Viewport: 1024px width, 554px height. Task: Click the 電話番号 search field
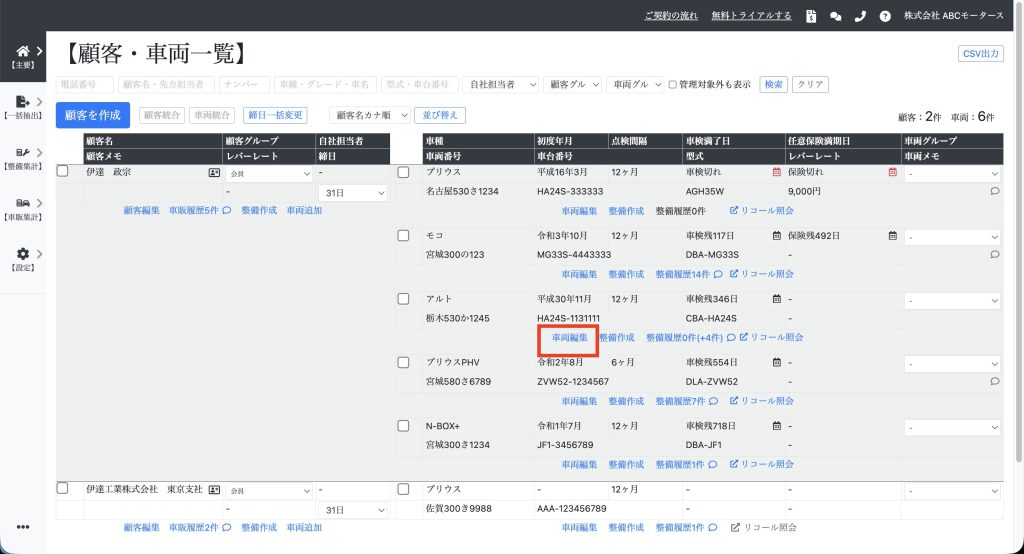click(85, 85)
